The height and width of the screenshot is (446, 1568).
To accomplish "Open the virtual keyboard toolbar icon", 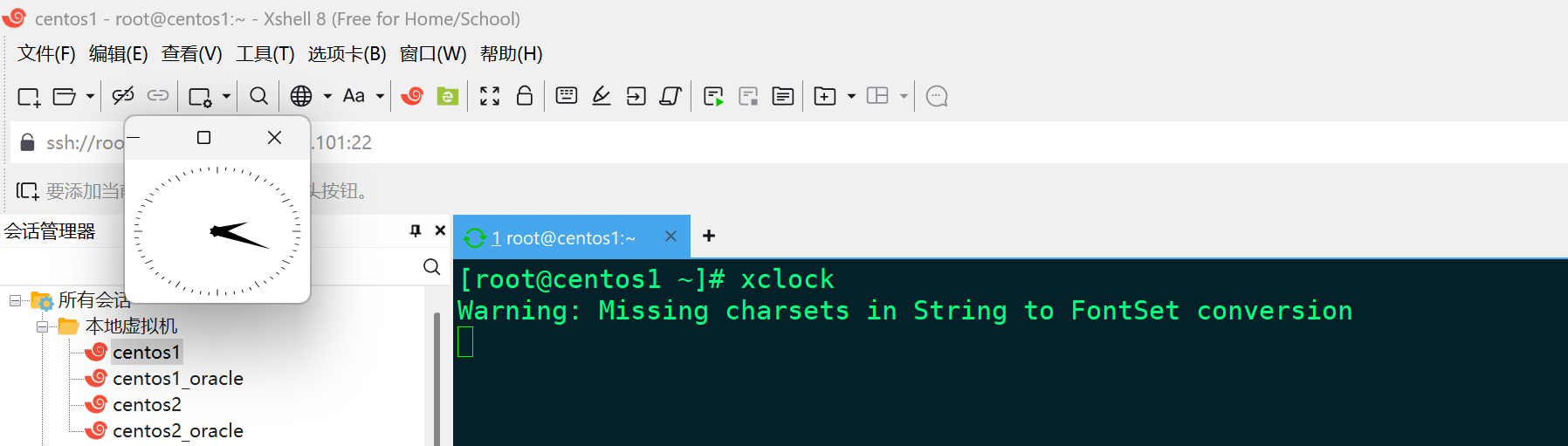I will click(567, 96).
